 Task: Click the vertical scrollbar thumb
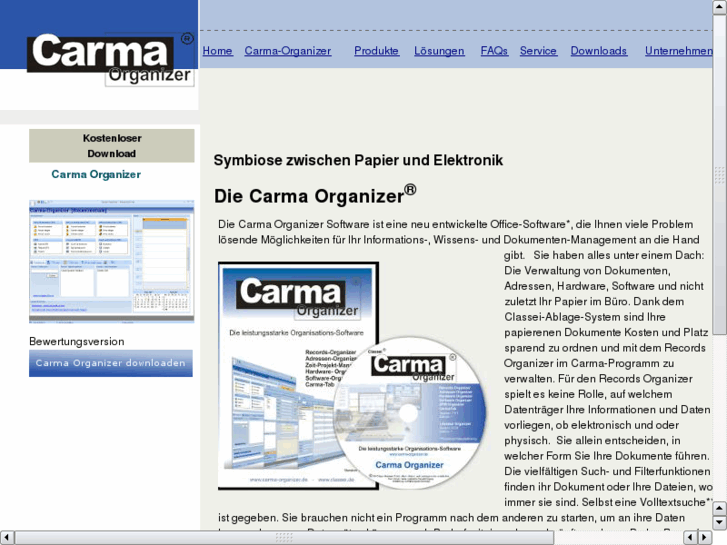[x=720, y=174]
